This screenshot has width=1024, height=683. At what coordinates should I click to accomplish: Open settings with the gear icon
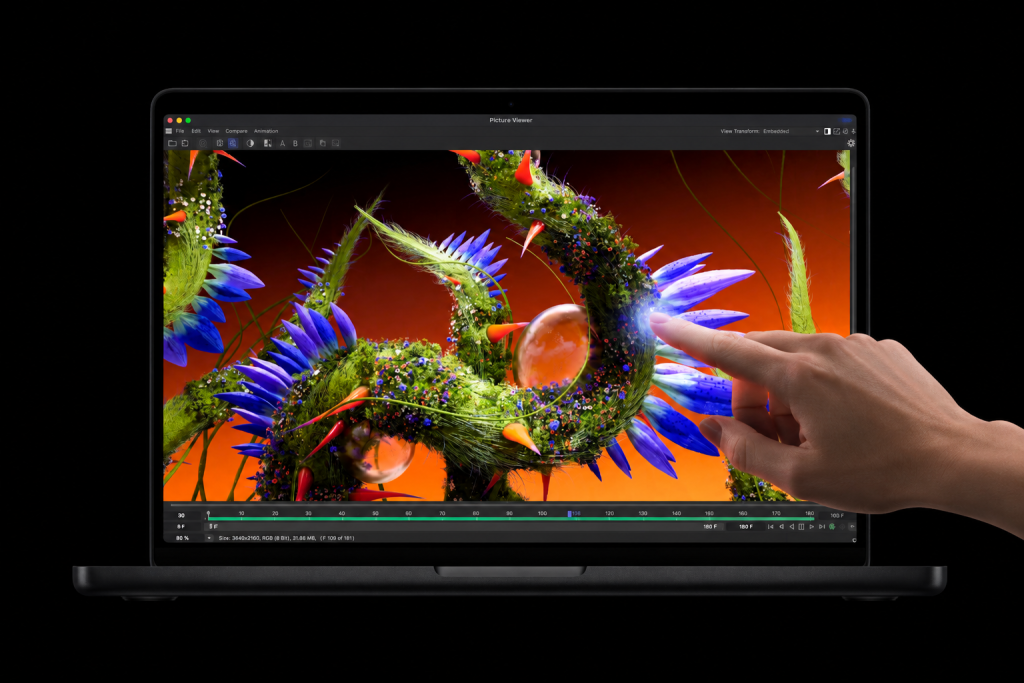[x=851, y=143]
